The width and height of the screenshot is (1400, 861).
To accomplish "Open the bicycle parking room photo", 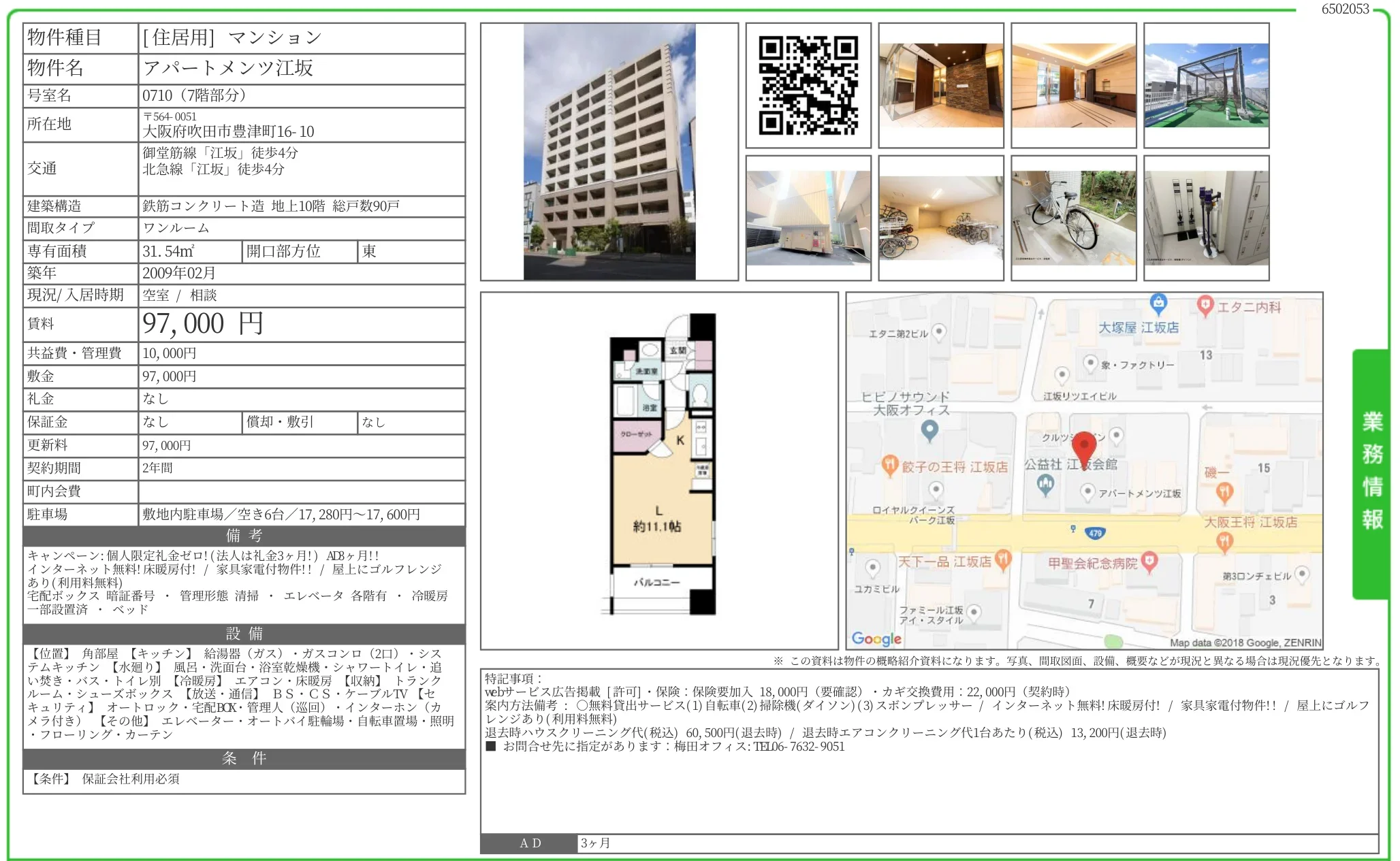I will tap(940, 218).
